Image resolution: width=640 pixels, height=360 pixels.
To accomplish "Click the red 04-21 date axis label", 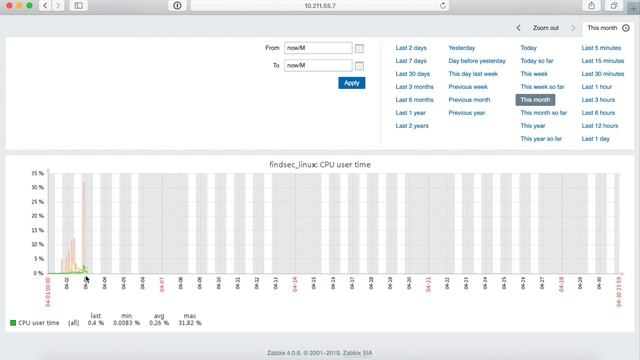I will pos(428,284).
